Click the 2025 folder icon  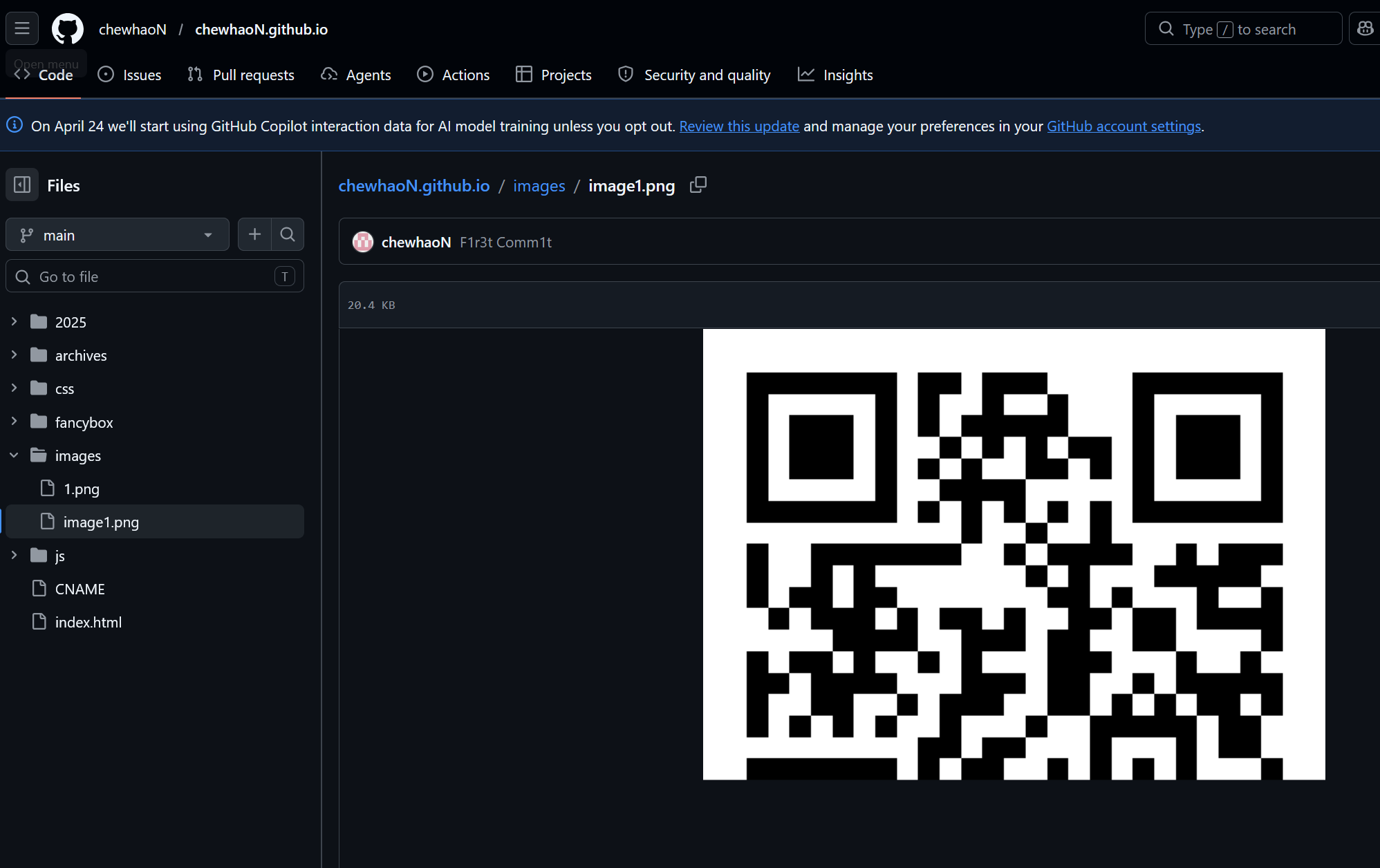coord(39,322)
